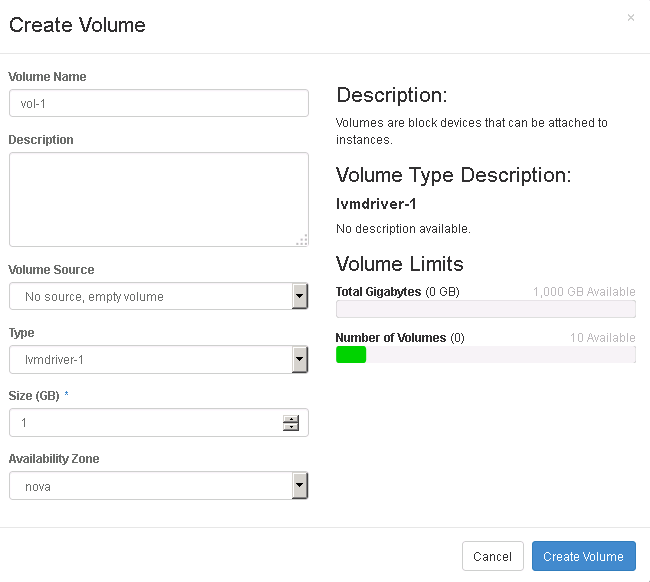Image resolution: width=650 pixels, height=582 pixels.
Task: Grab the Description box resize handle
Action: click(302, 240)
